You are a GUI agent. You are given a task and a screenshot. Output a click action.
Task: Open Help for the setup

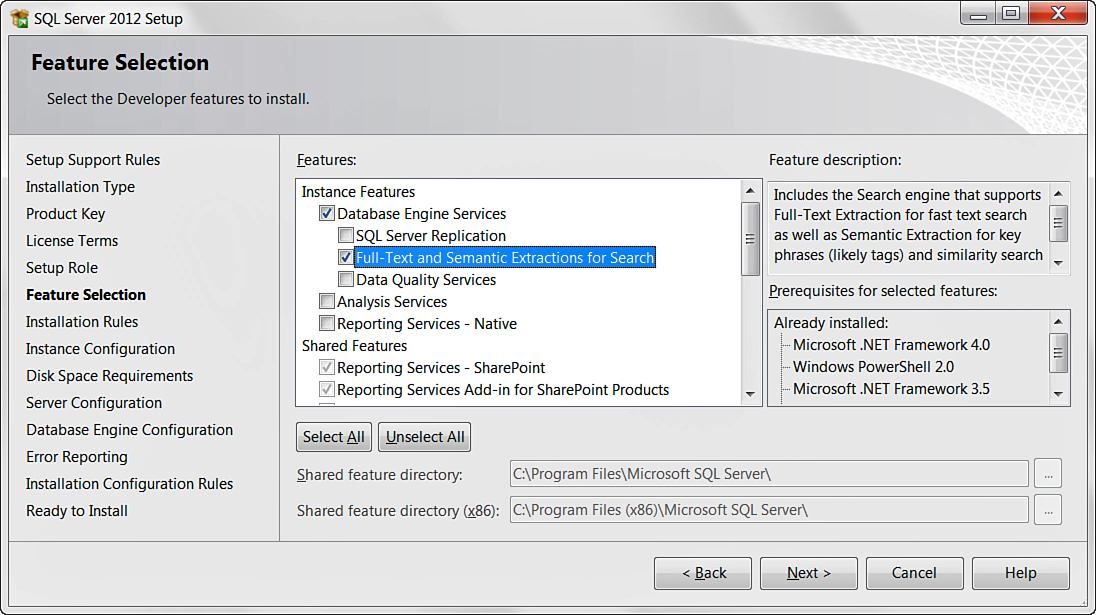[x=1020, y=573]
